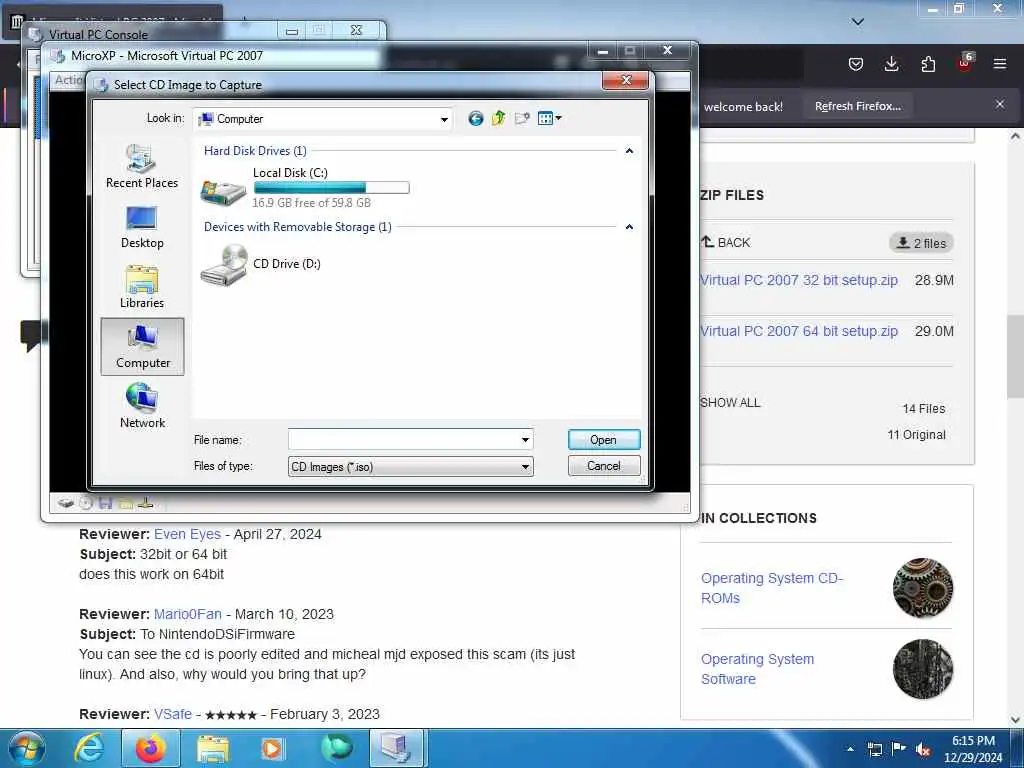Open Operating System Software collection link
The height and width of the screenshot is (768, 1024).
click(758, 669)
